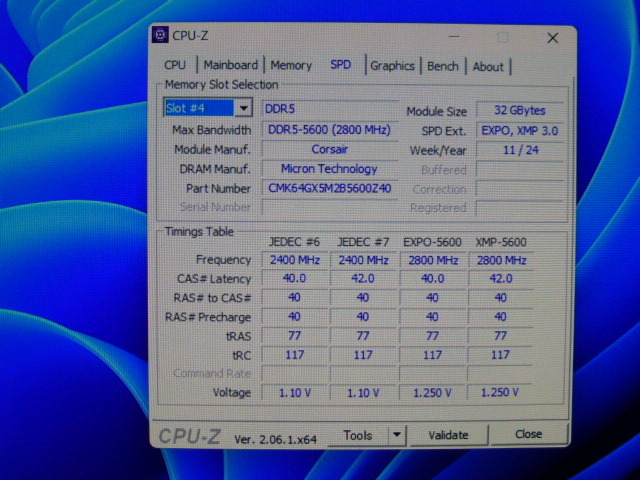Click the Close button at bottom

529,434
